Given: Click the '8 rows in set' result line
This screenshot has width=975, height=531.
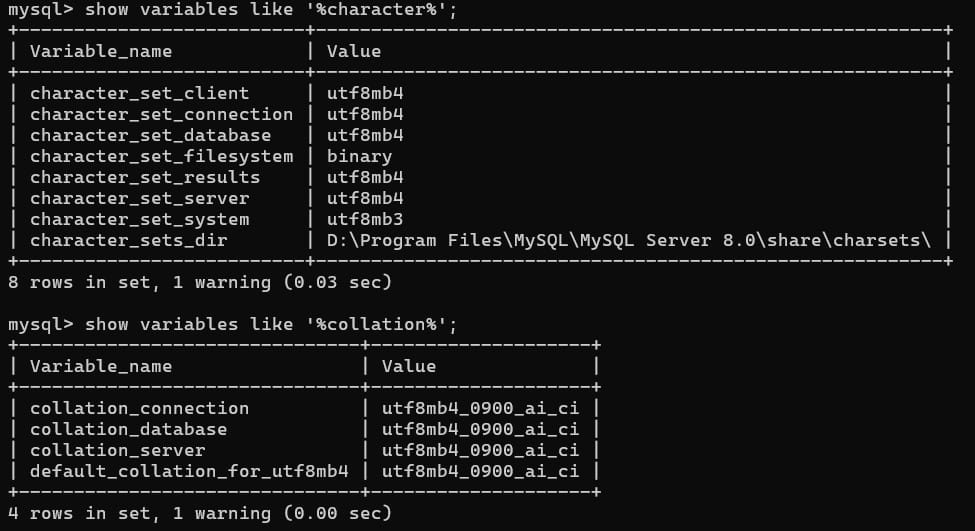Looking at the screenshot, I should tap(199, 282).
